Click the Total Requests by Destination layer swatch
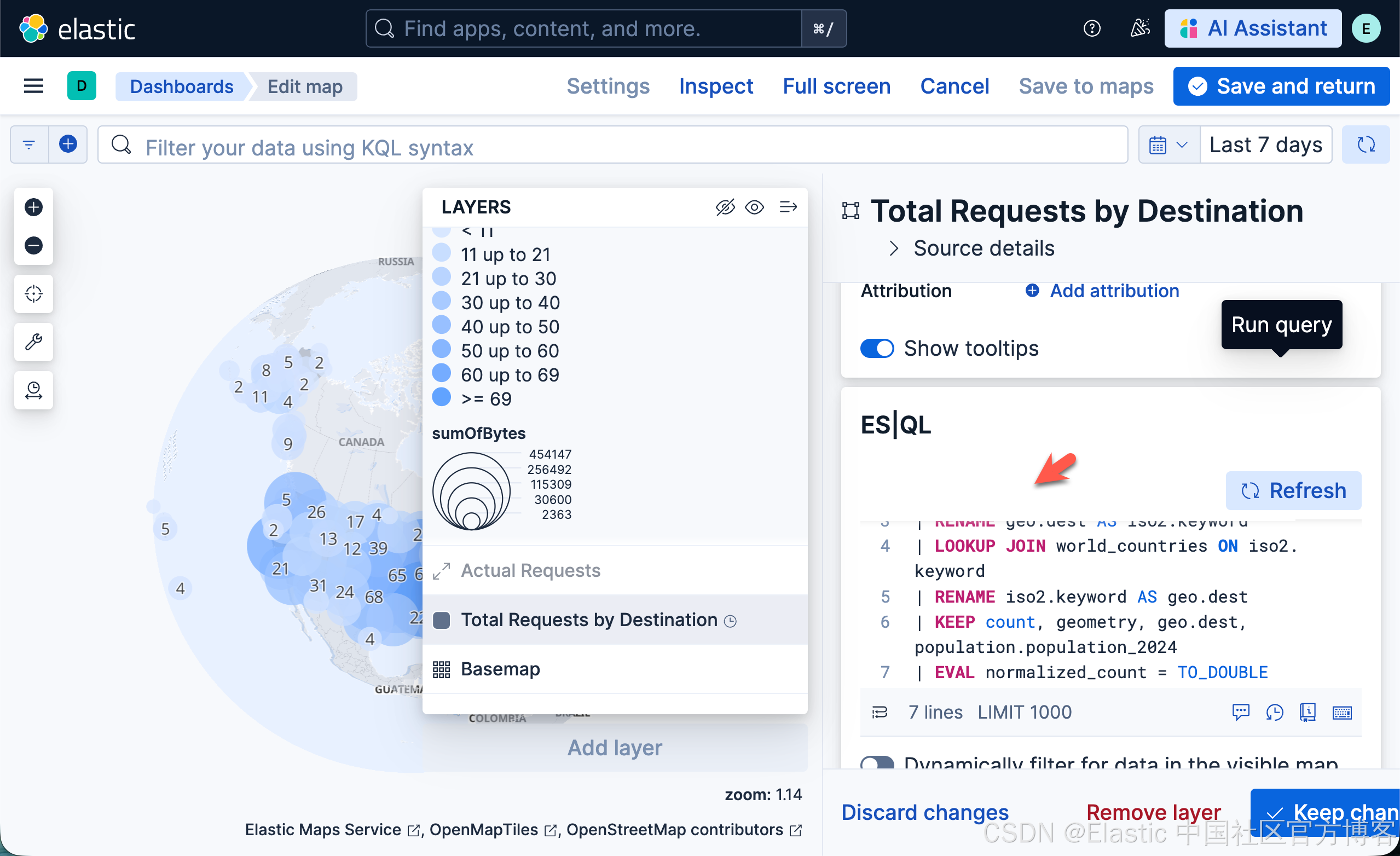 coord(442,620)
